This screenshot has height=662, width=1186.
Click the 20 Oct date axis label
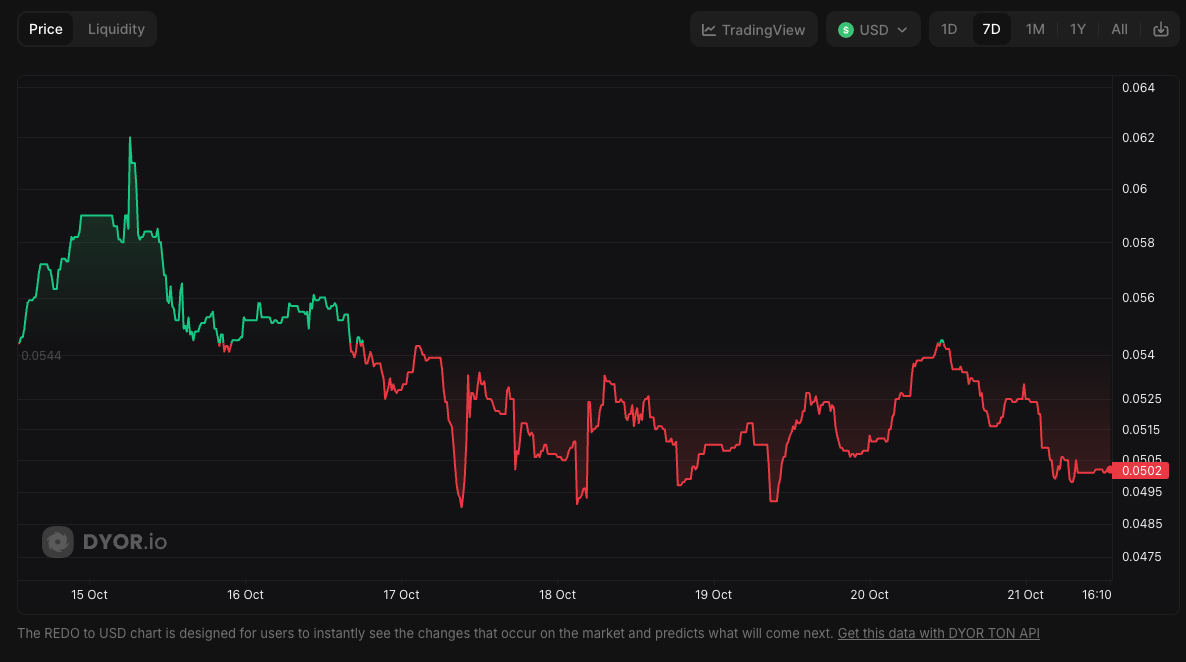pyautogui.click(x=869, y=595)
